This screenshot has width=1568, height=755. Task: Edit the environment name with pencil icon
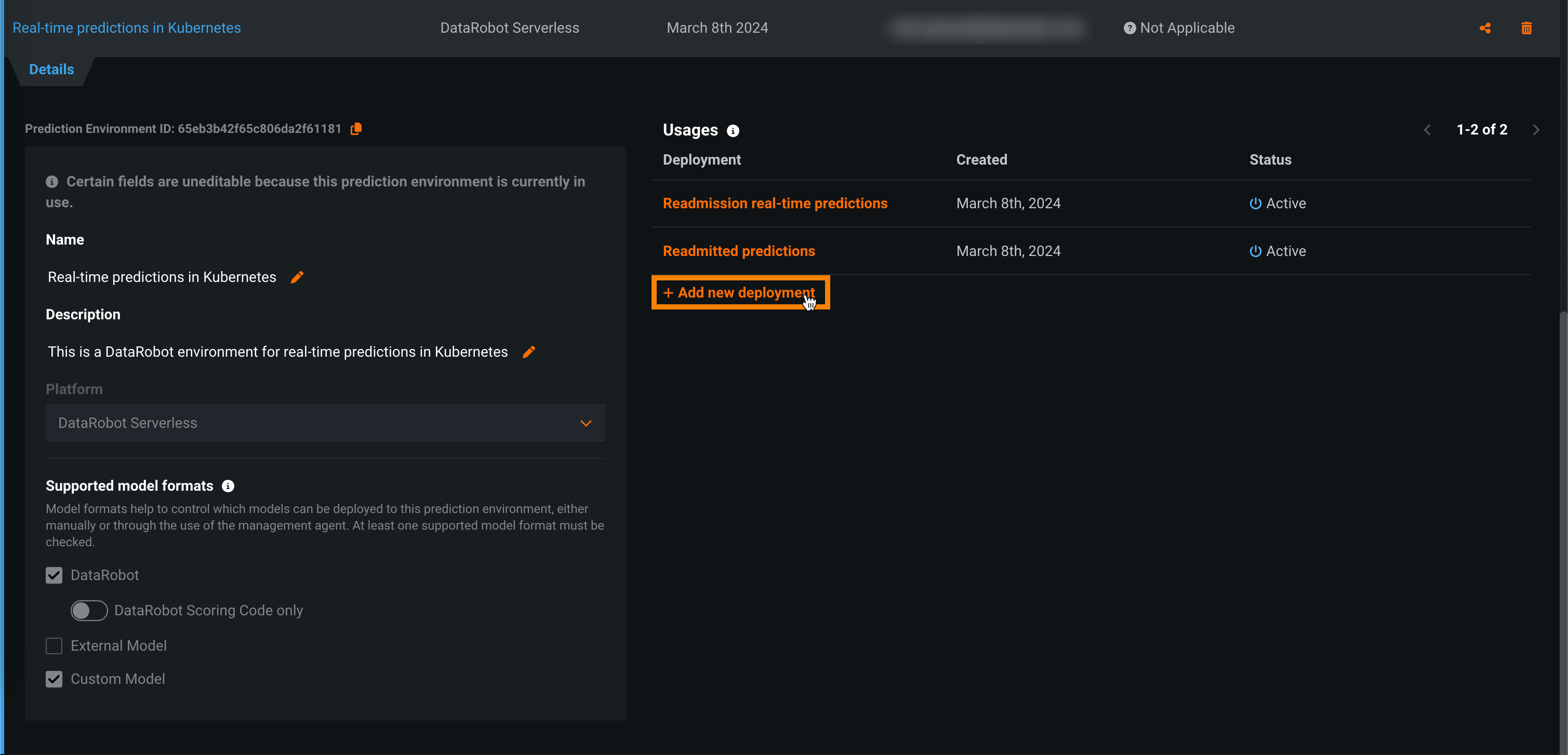point(297,277)
